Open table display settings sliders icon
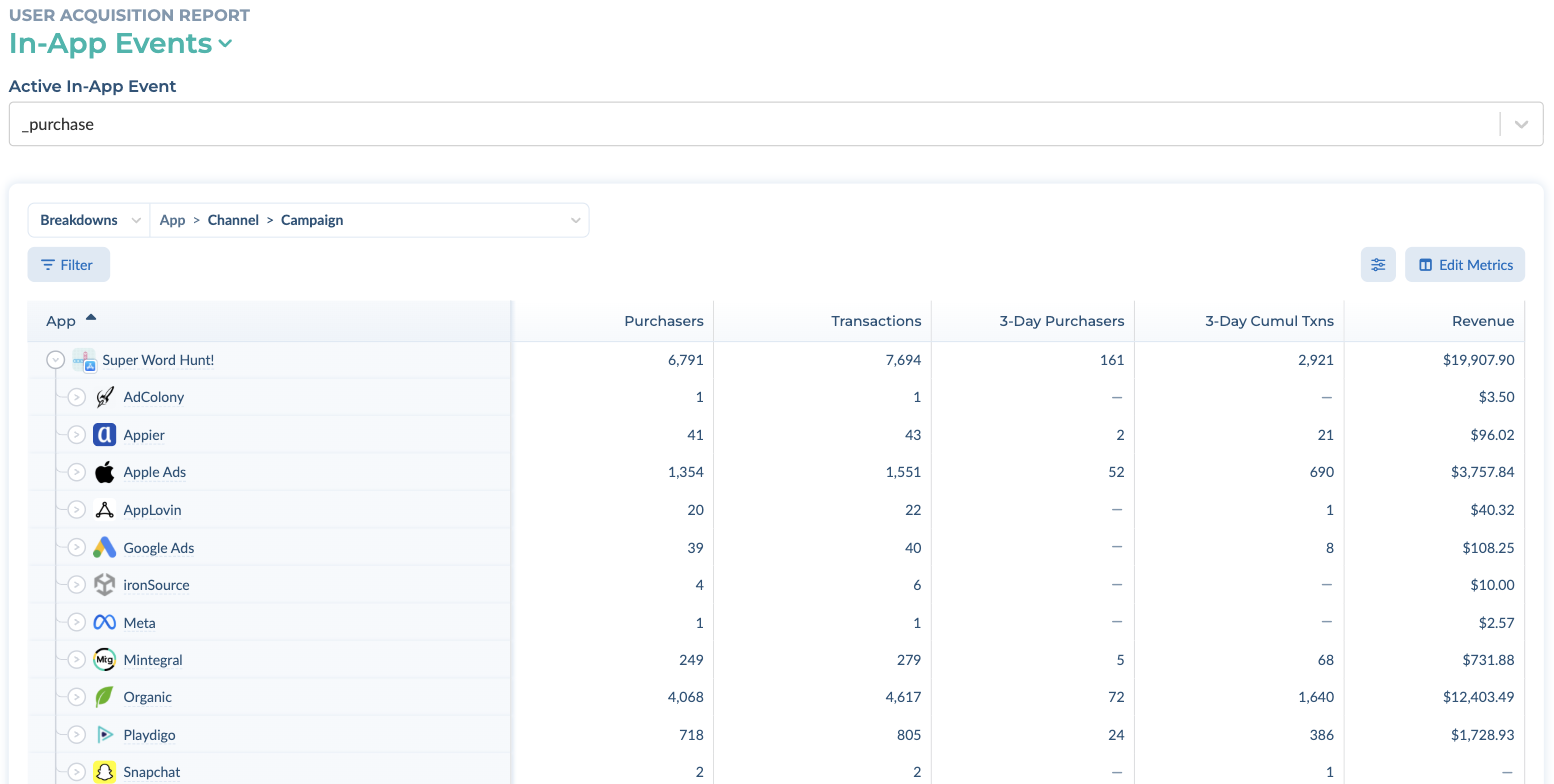1554x784 pixels. tap(1378, 265)
